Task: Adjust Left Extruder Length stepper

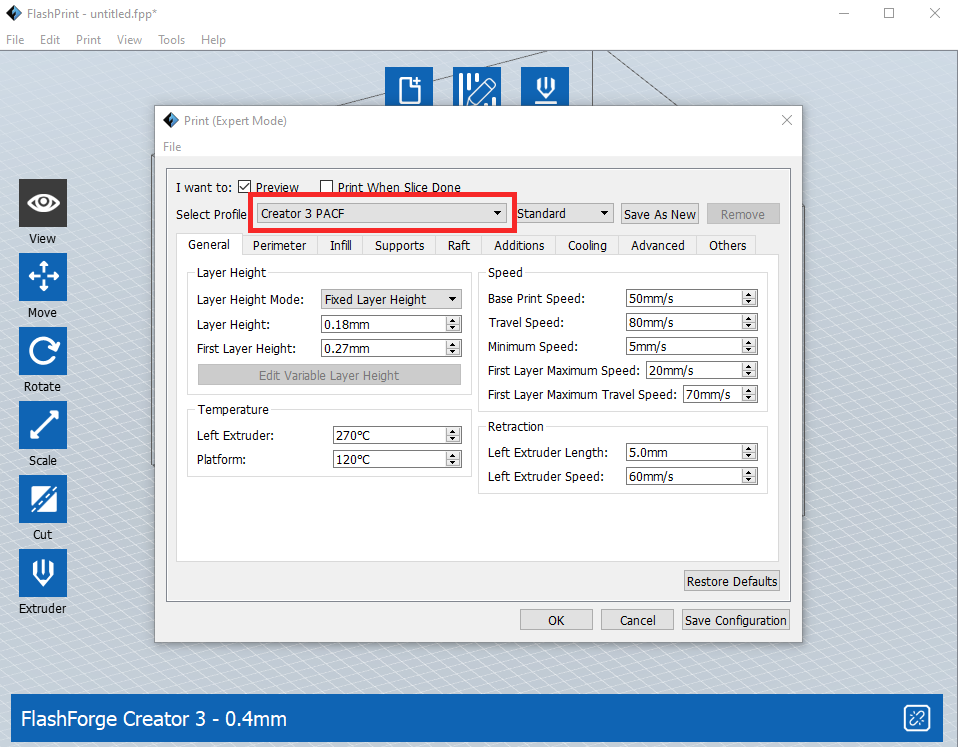Action: tap(749, 452)
